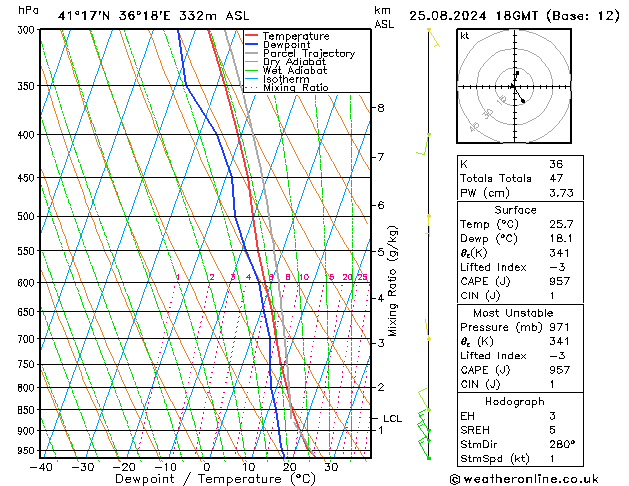
Task: Click the 'Surface' section heading
Action: (x=515, y=210)
